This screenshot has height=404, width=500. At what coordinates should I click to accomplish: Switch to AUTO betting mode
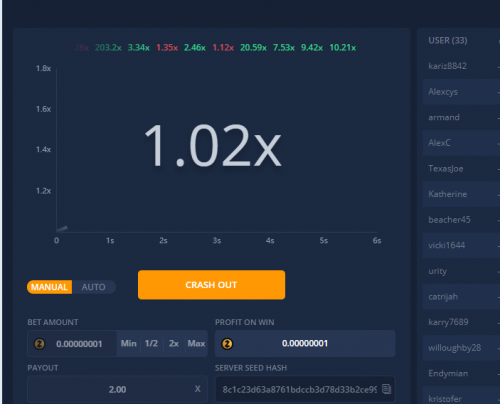click(94, 287)
